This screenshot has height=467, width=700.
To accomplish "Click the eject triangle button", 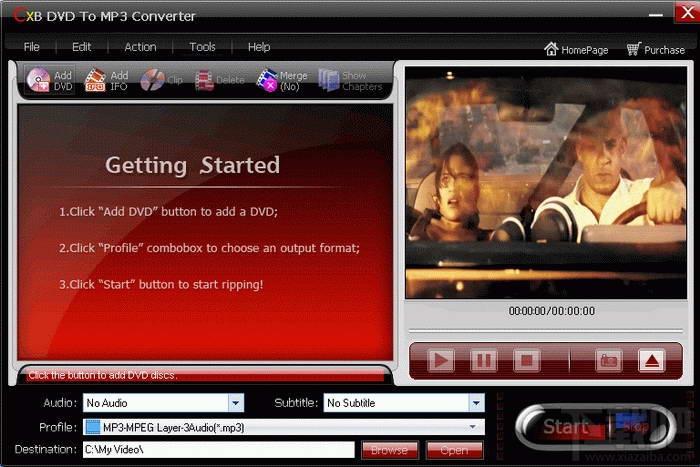I will tap(652, 360).
